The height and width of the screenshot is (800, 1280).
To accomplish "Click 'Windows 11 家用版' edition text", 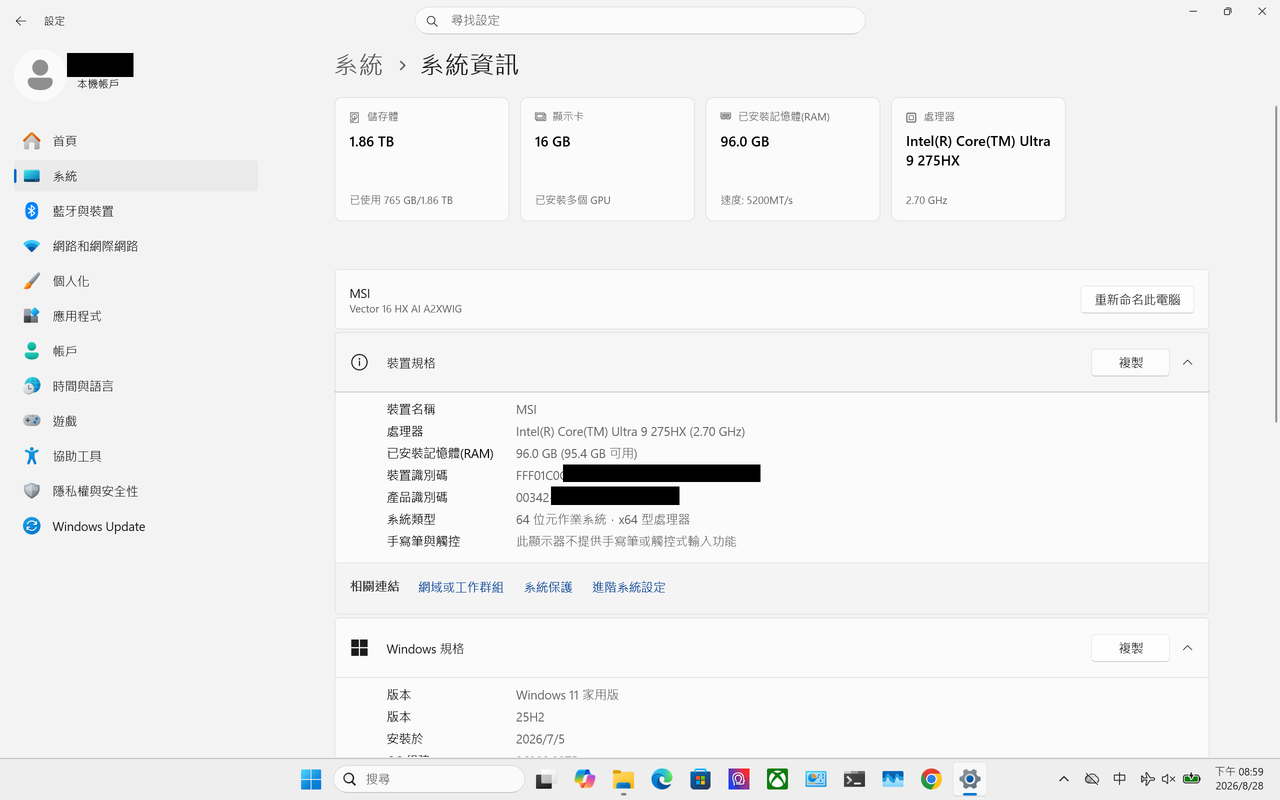I will pyautogui.click(x=567, y=695).
